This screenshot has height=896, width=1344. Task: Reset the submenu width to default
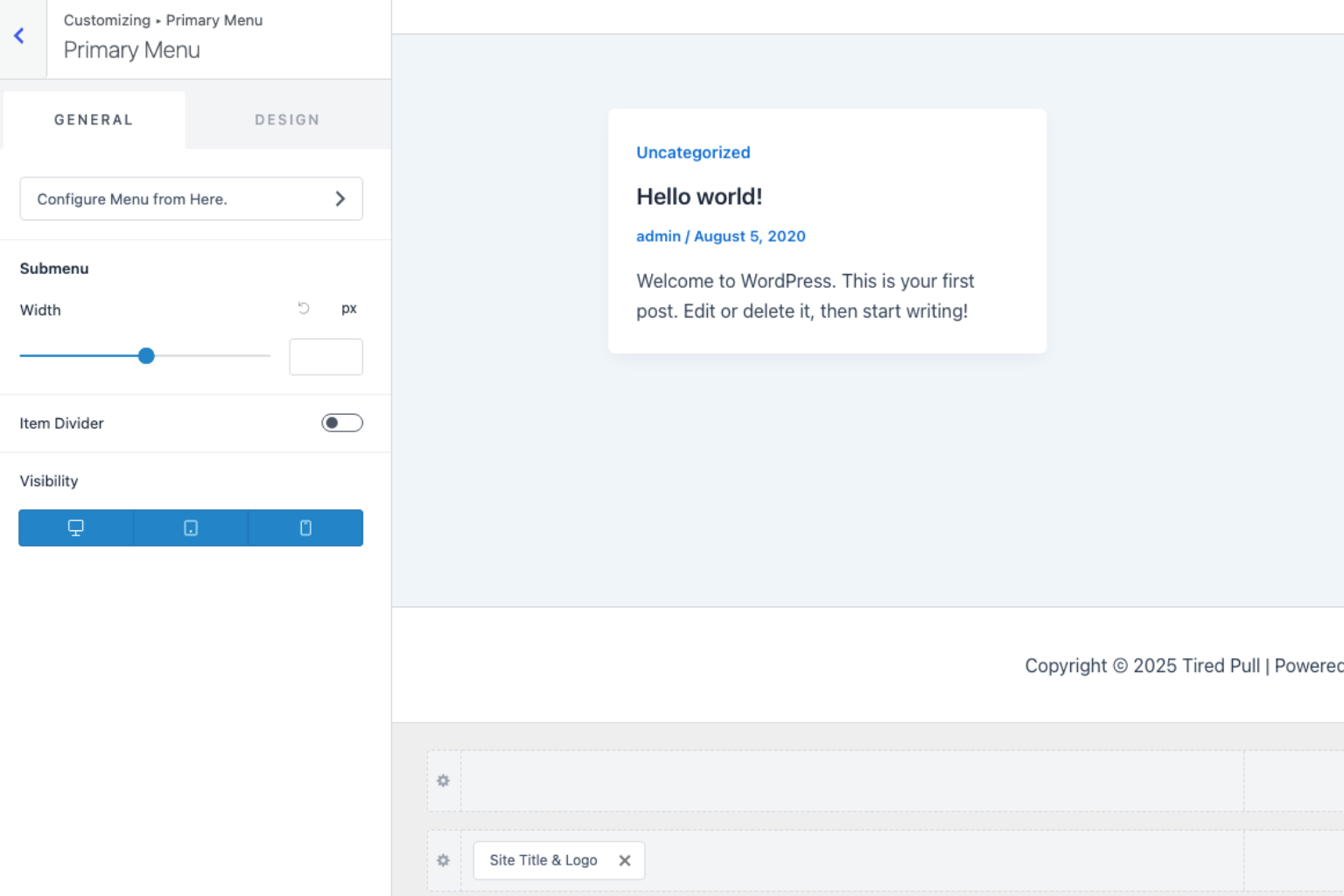(x=303, y=308)
